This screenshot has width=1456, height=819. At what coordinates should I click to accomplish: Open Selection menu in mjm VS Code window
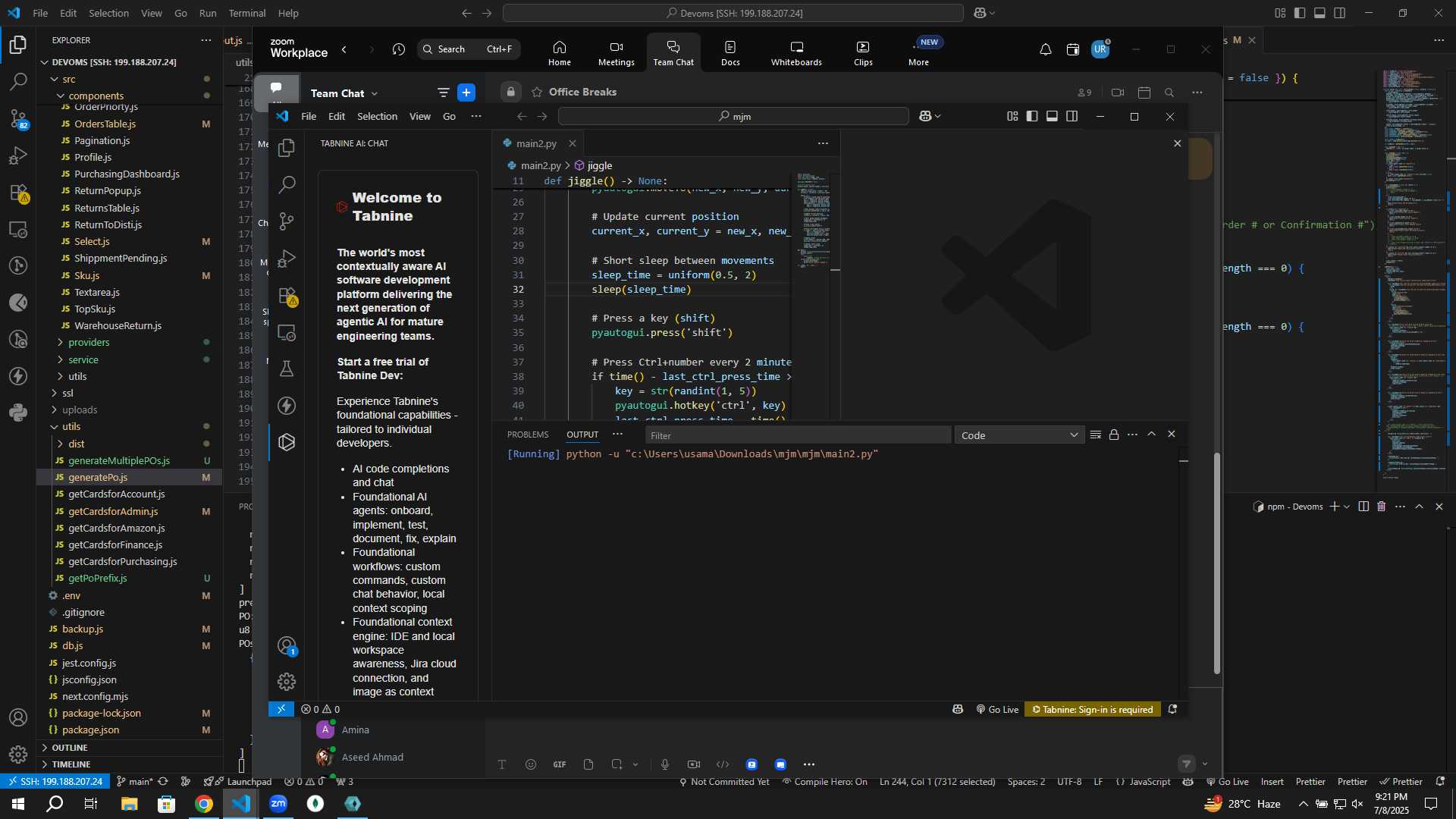377,116
